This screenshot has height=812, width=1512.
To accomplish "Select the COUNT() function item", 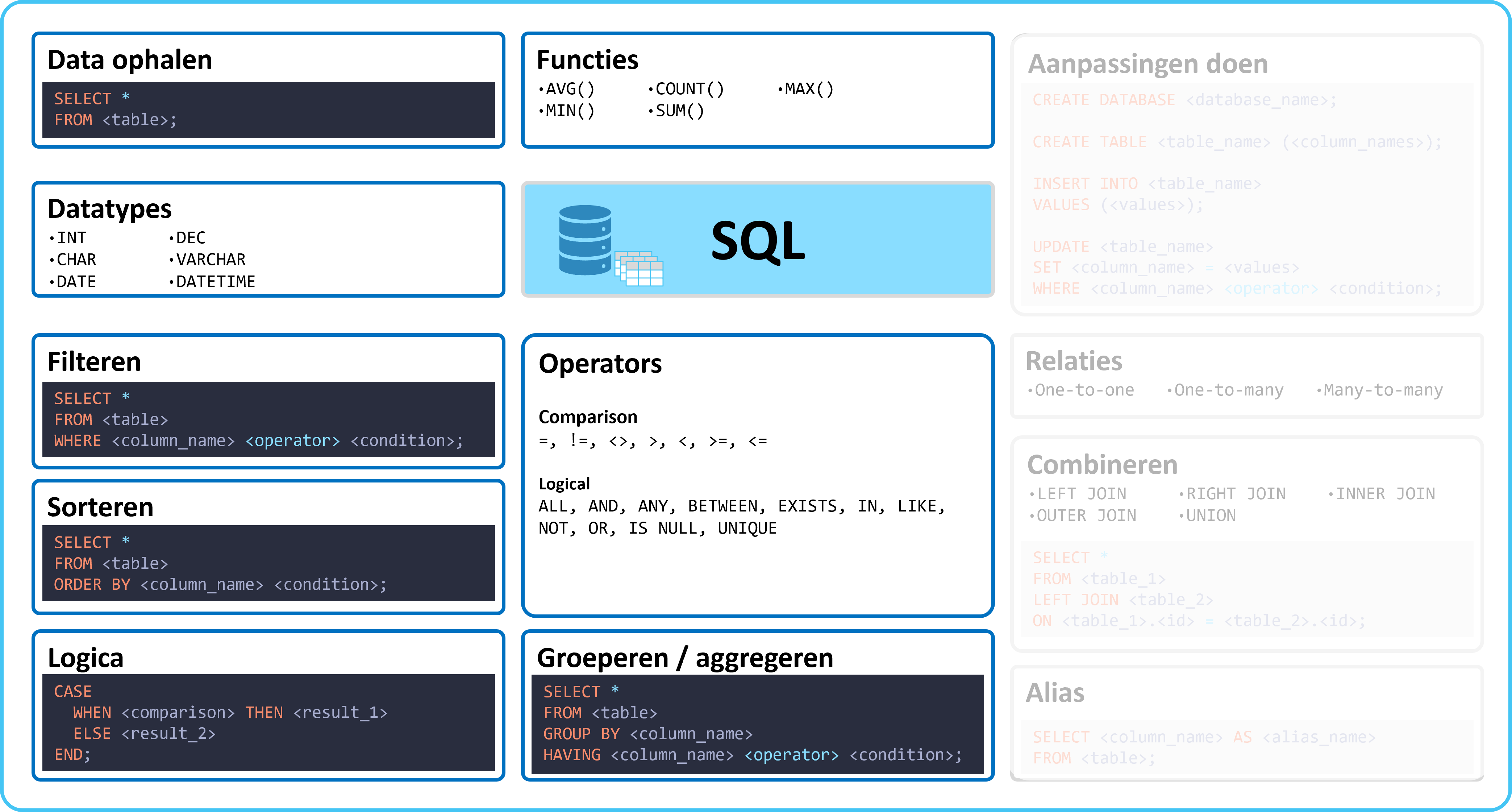I will 686,89.
